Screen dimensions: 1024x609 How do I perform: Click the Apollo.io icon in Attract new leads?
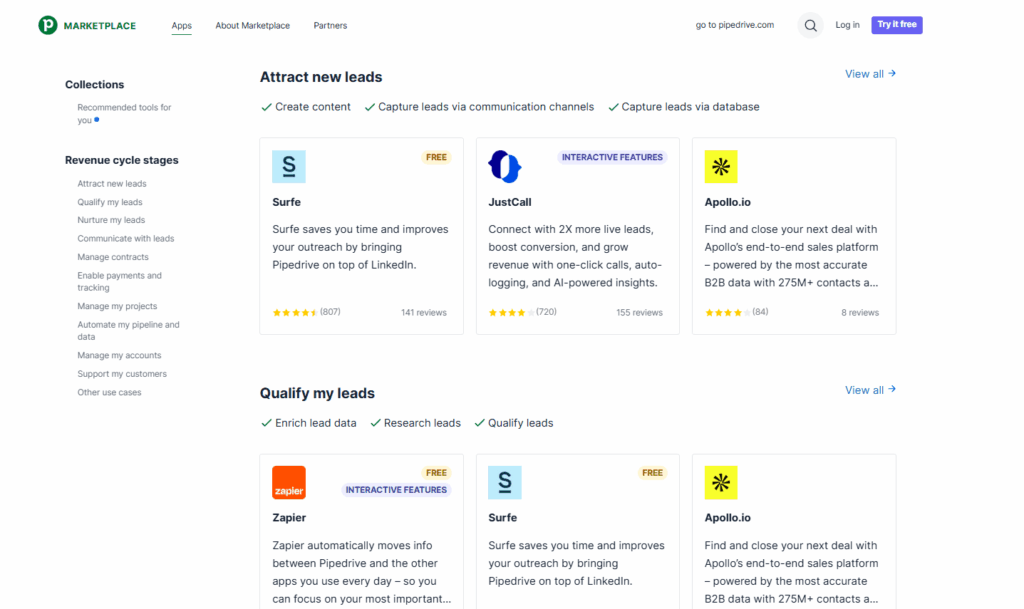[721, 167]
